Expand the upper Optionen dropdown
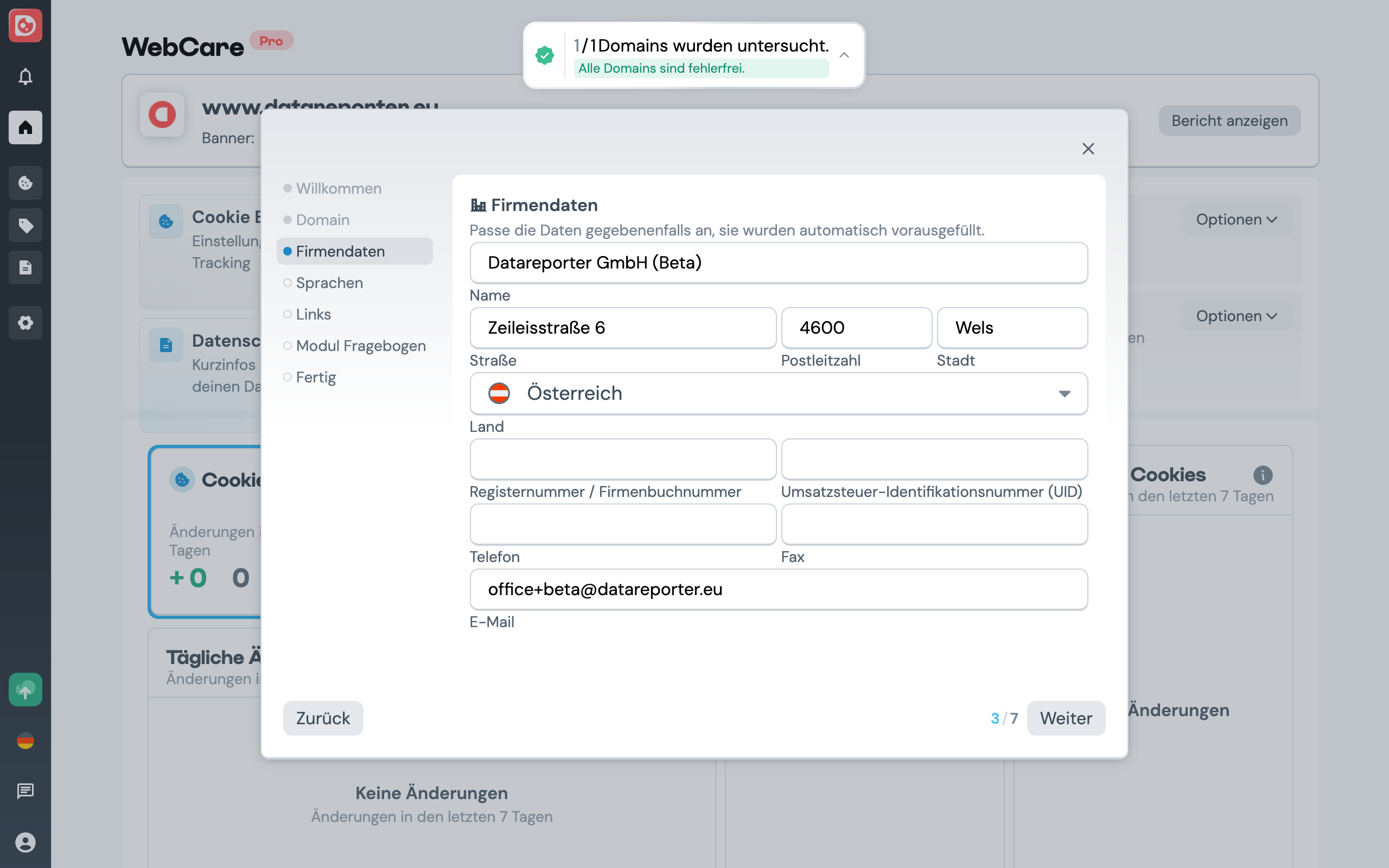Image resolution: width=1389 pixels, height=868 pixels. coord(1237,219)
